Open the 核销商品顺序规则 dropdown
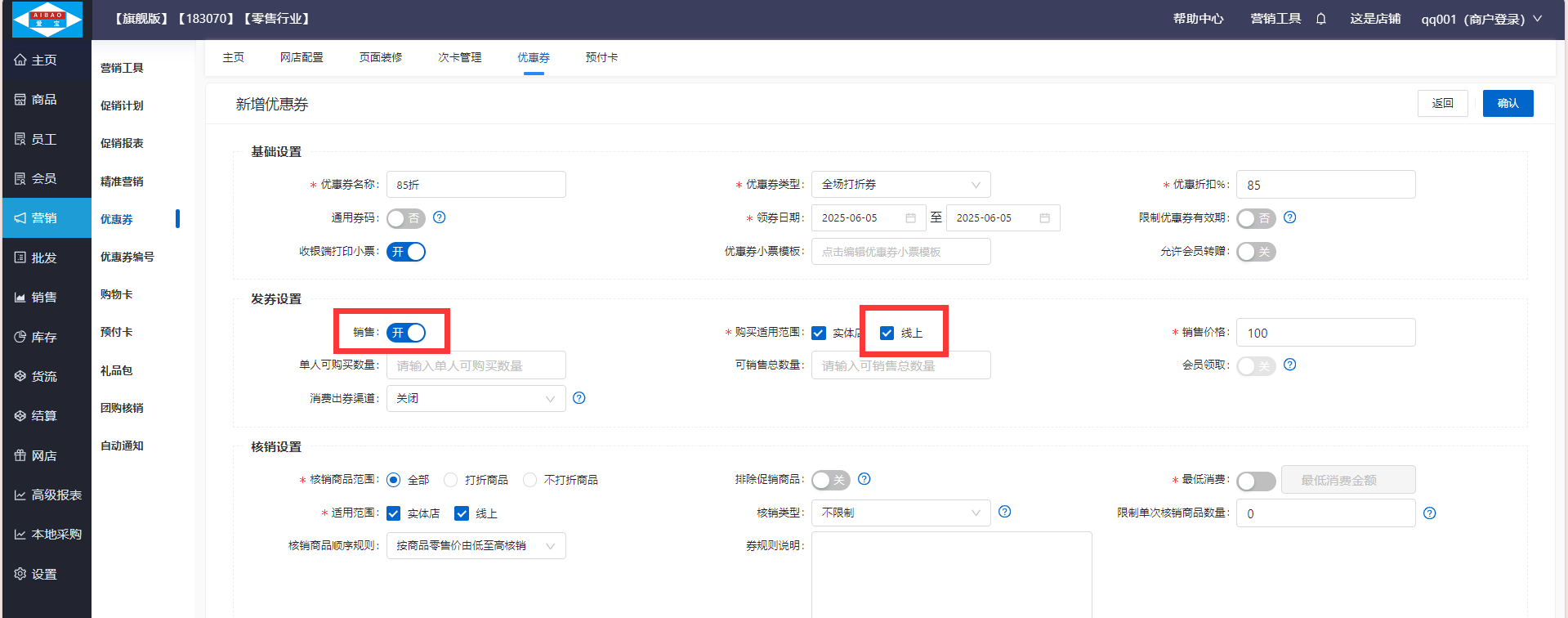Viewport: 1568px width, 618px height. point(476,546)
